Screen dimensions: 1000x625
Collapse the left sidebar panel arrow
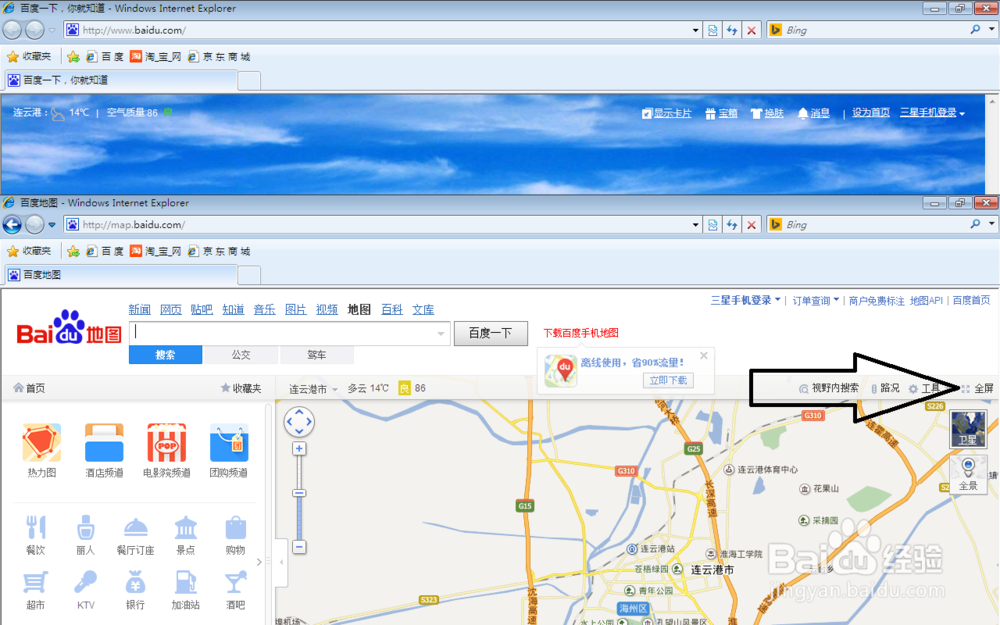[281, 562]
